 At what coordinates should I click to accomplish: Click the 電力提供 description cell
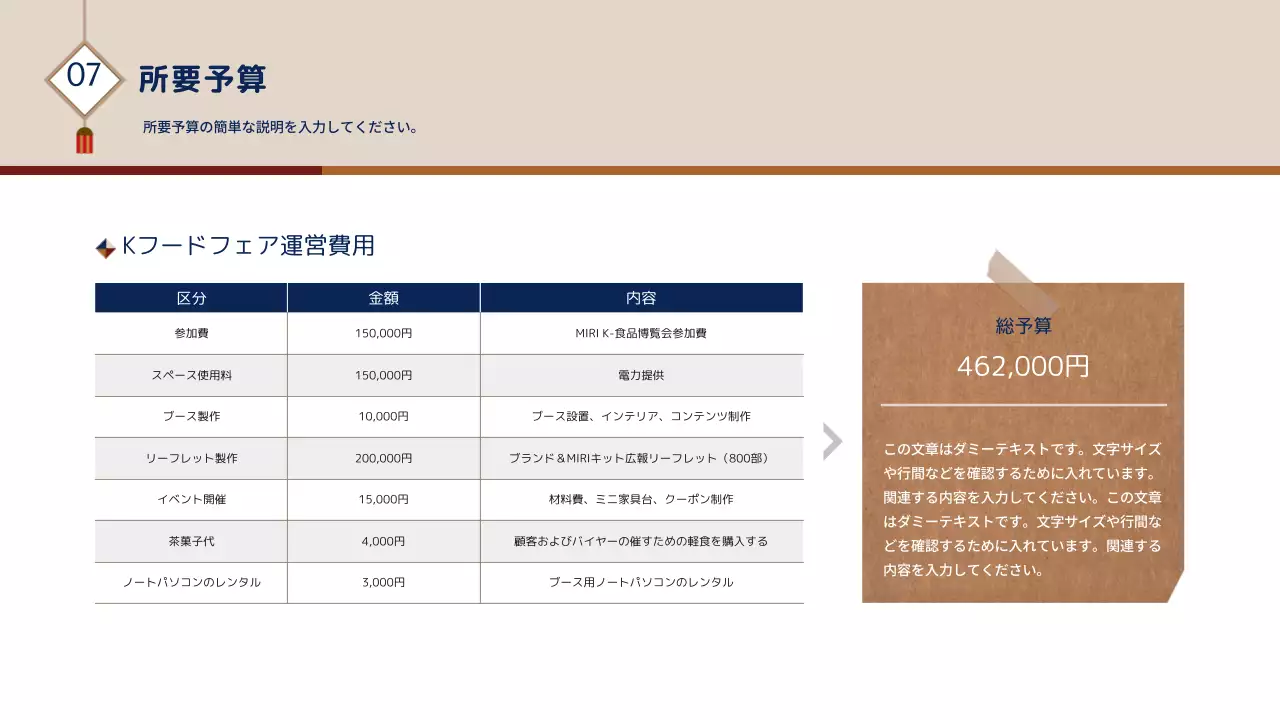point(641,375)
